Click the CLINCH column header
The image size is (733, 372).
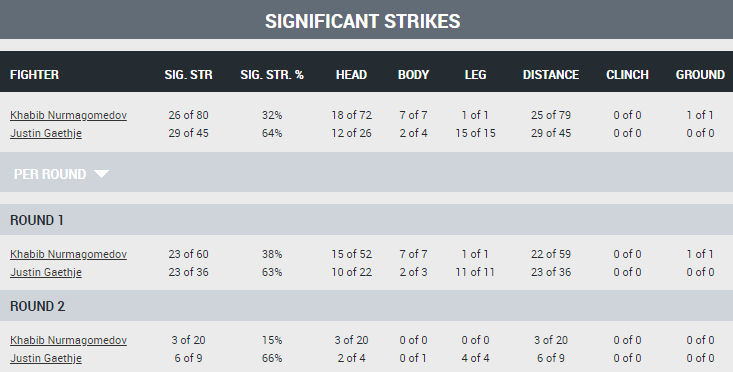pyautogui.click(x=627, y=75)
